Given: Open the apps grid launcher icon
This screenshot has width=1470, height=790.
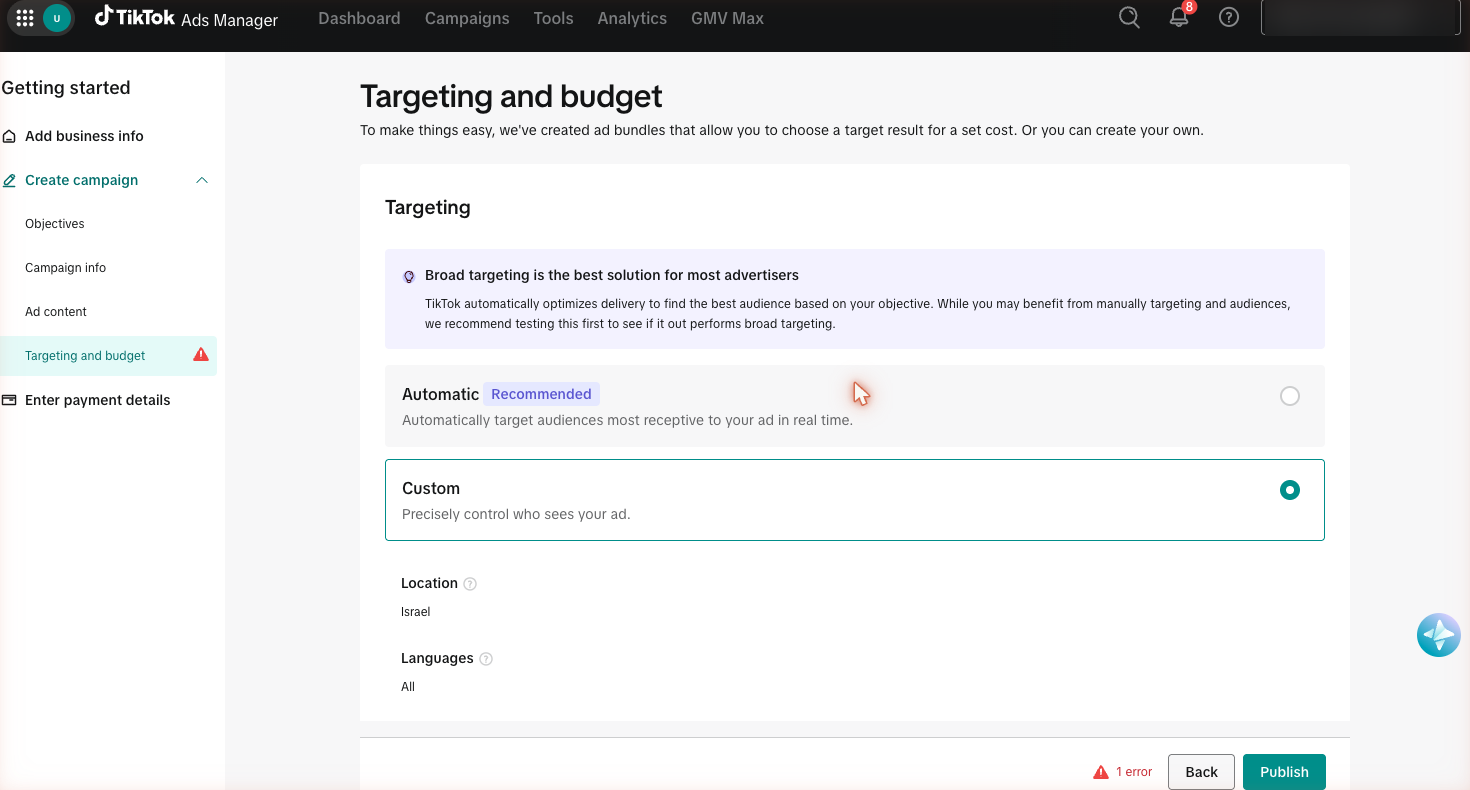Looking at the screenshot, I should click(x=25, y=18).
